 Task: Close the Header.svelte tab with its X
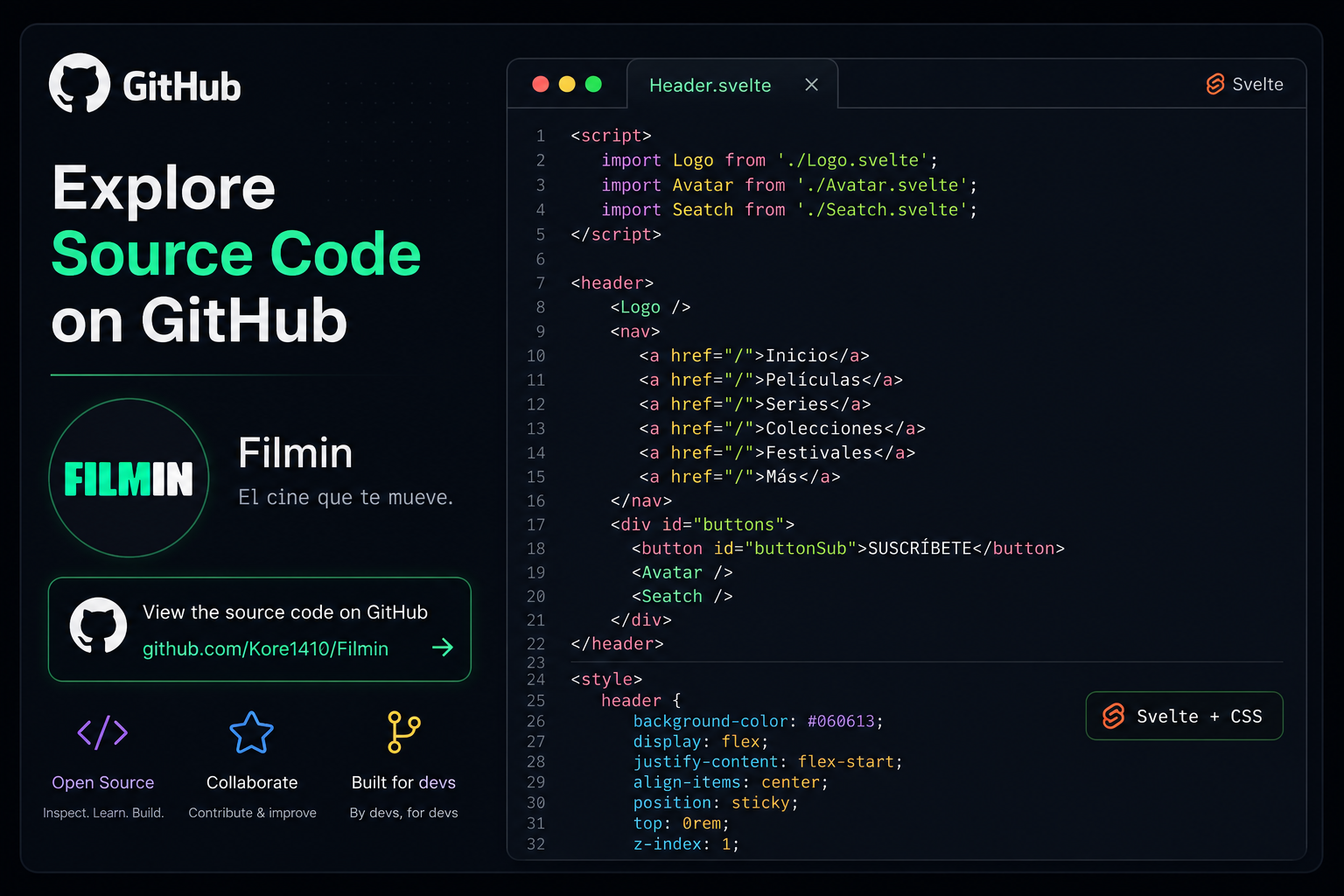(x=812, y=85)
